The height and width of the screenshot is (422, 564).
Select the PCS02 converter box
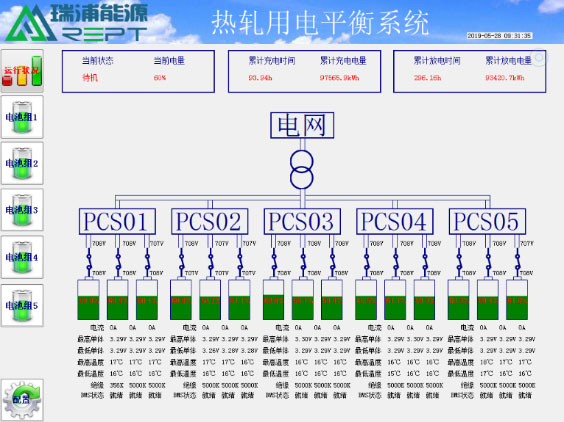click(x=210, y=221)
